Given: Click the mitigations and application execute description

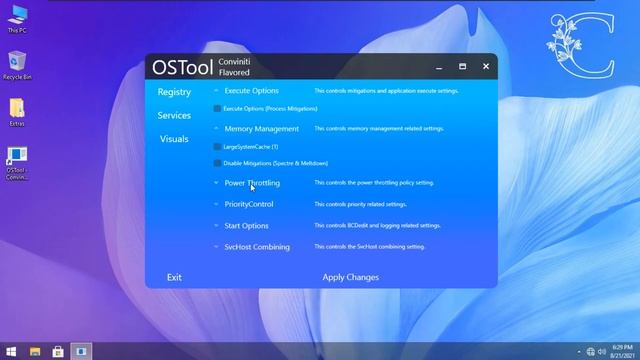Looking at the screenshot, I should [386, 91].
